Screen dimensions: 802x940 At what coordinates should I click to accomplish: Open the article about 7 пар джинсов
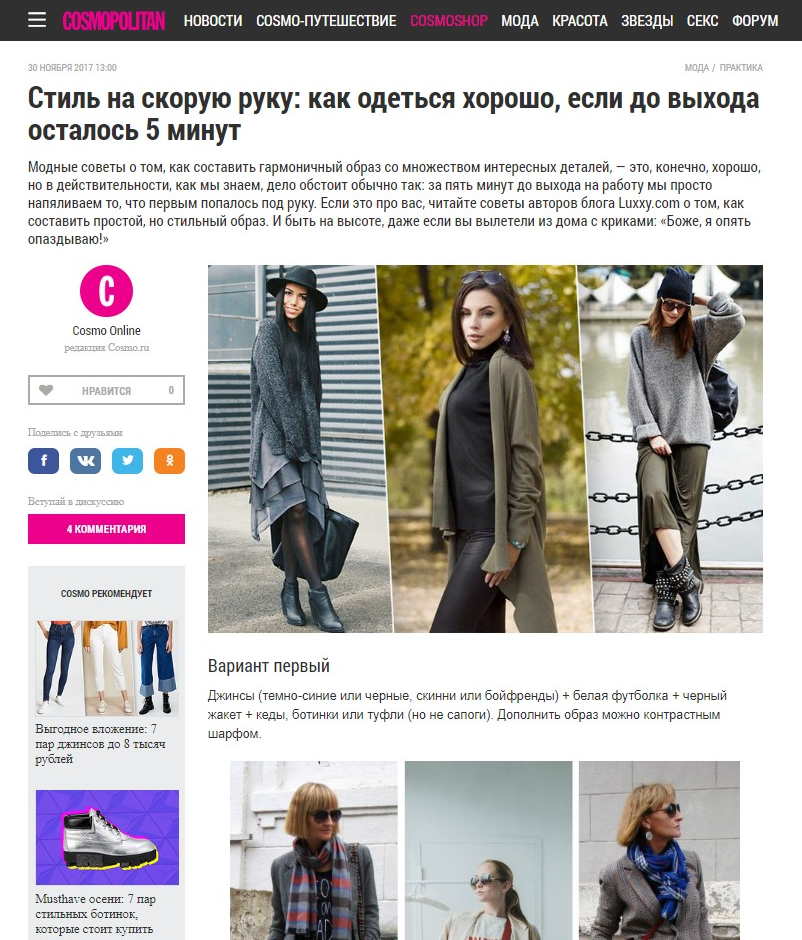(x=100, y=744)
